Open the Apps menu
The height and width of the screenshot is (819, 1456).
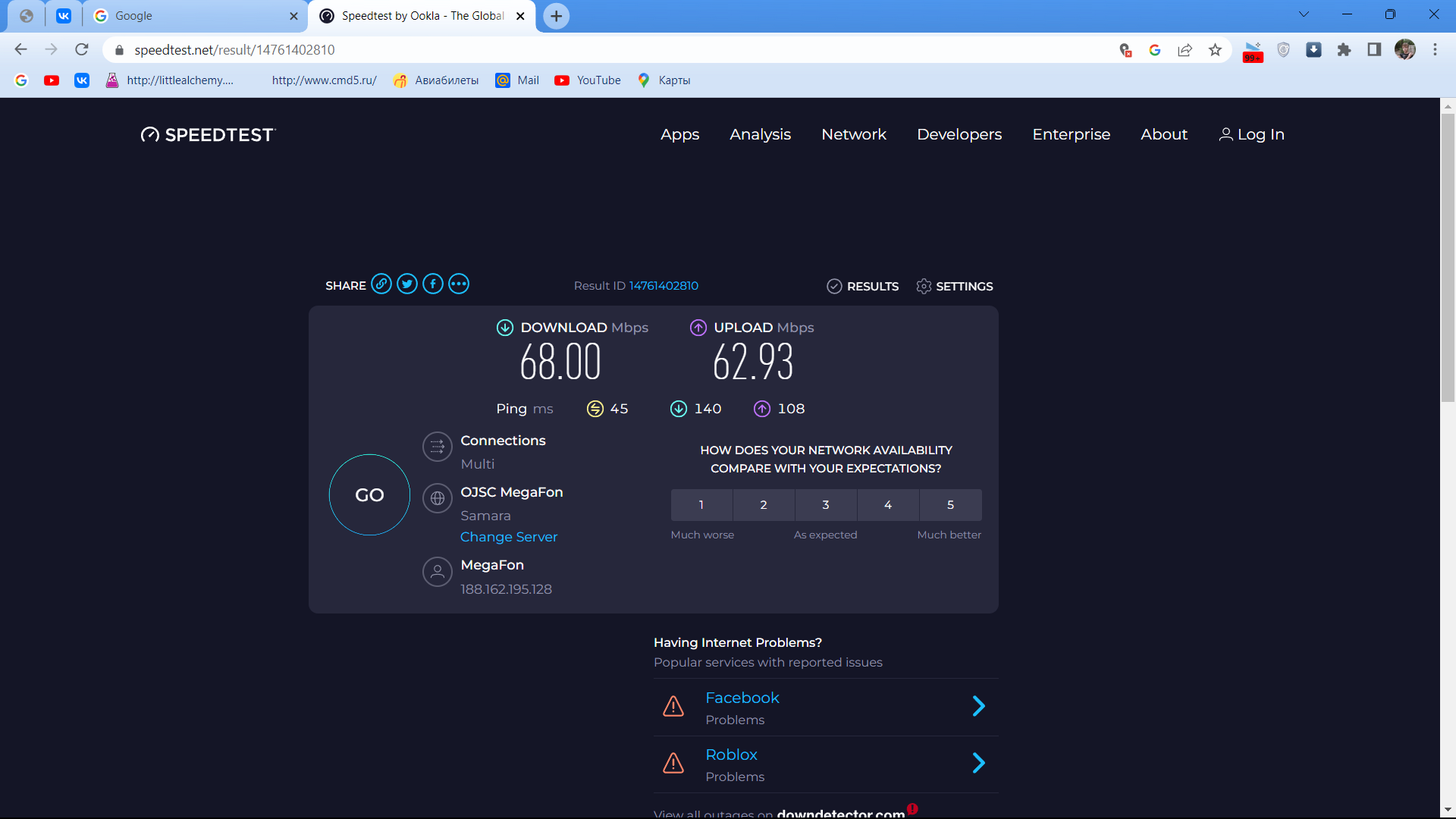679,135
